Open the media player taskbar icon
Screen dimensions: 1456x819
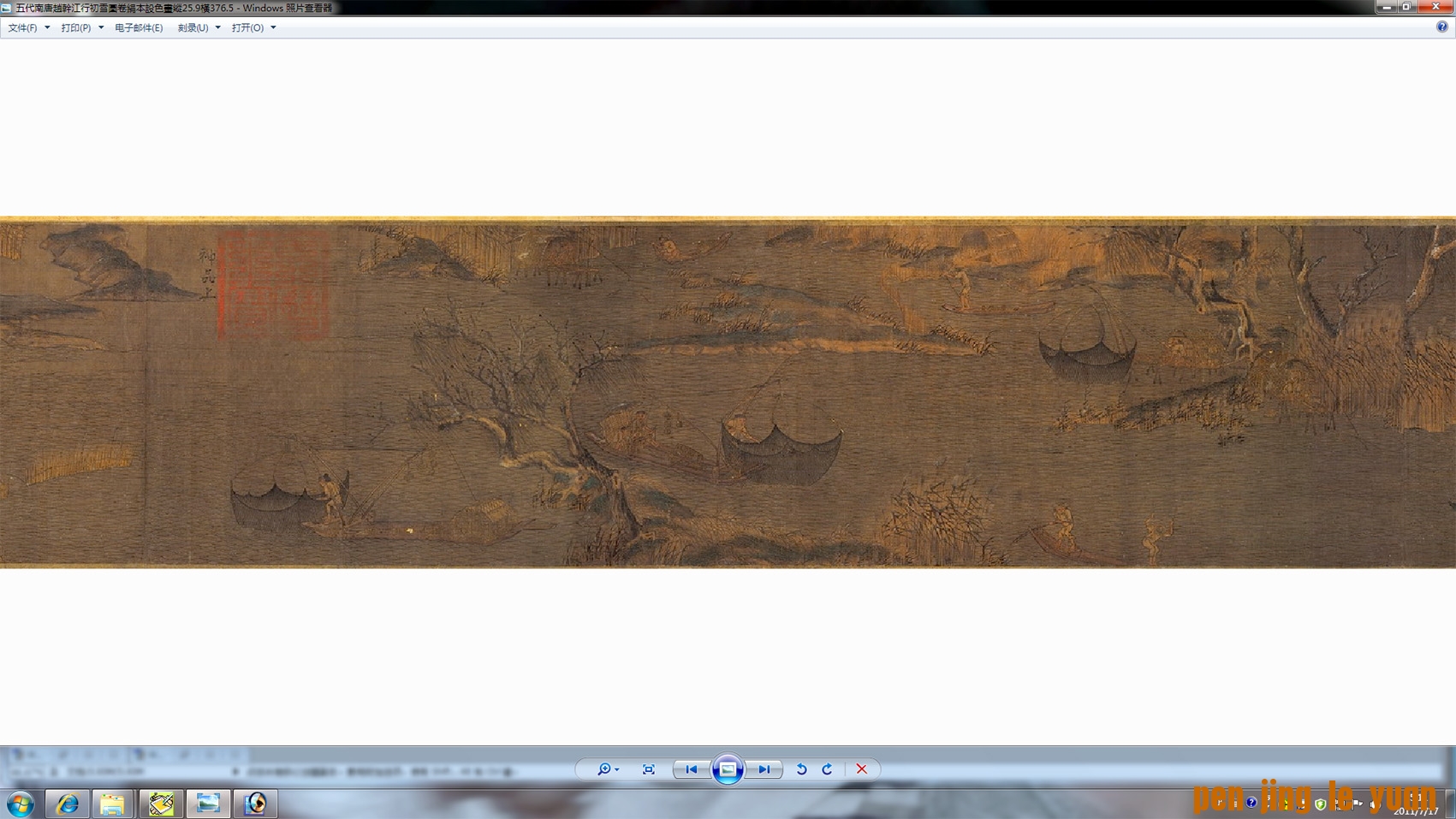tap(255, 804)
